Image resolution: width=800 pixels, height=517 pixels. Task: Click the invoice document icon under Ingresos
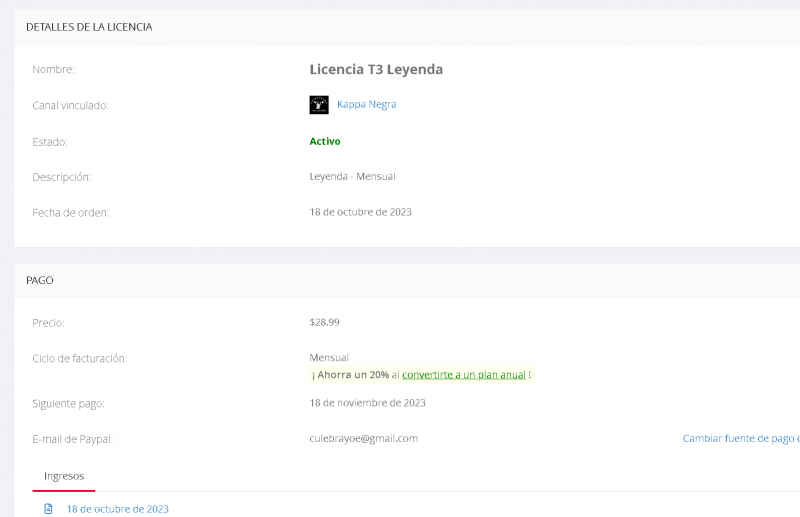[48, 509]
